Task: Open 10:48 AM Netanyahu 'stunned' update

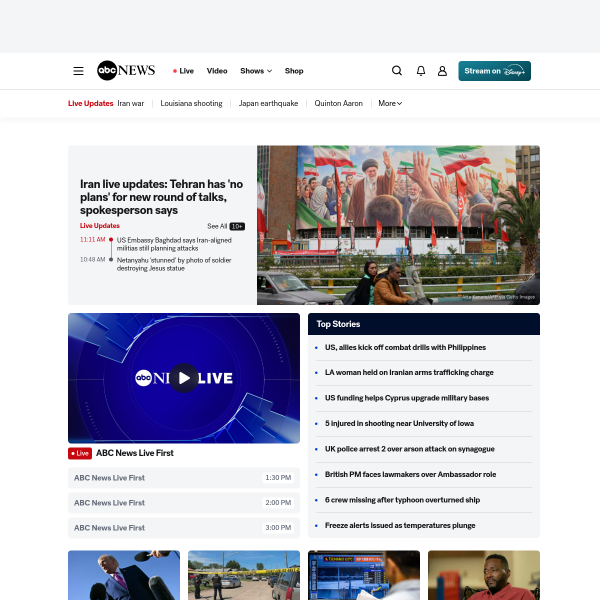Action: 174,264
